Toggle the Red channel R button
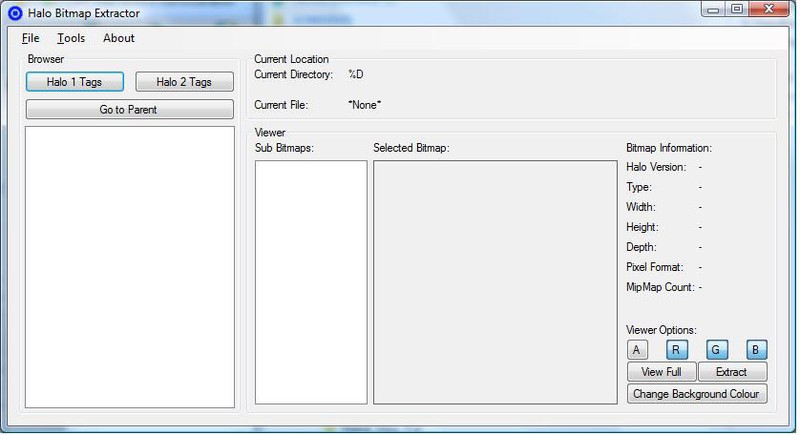 (677, 350)
